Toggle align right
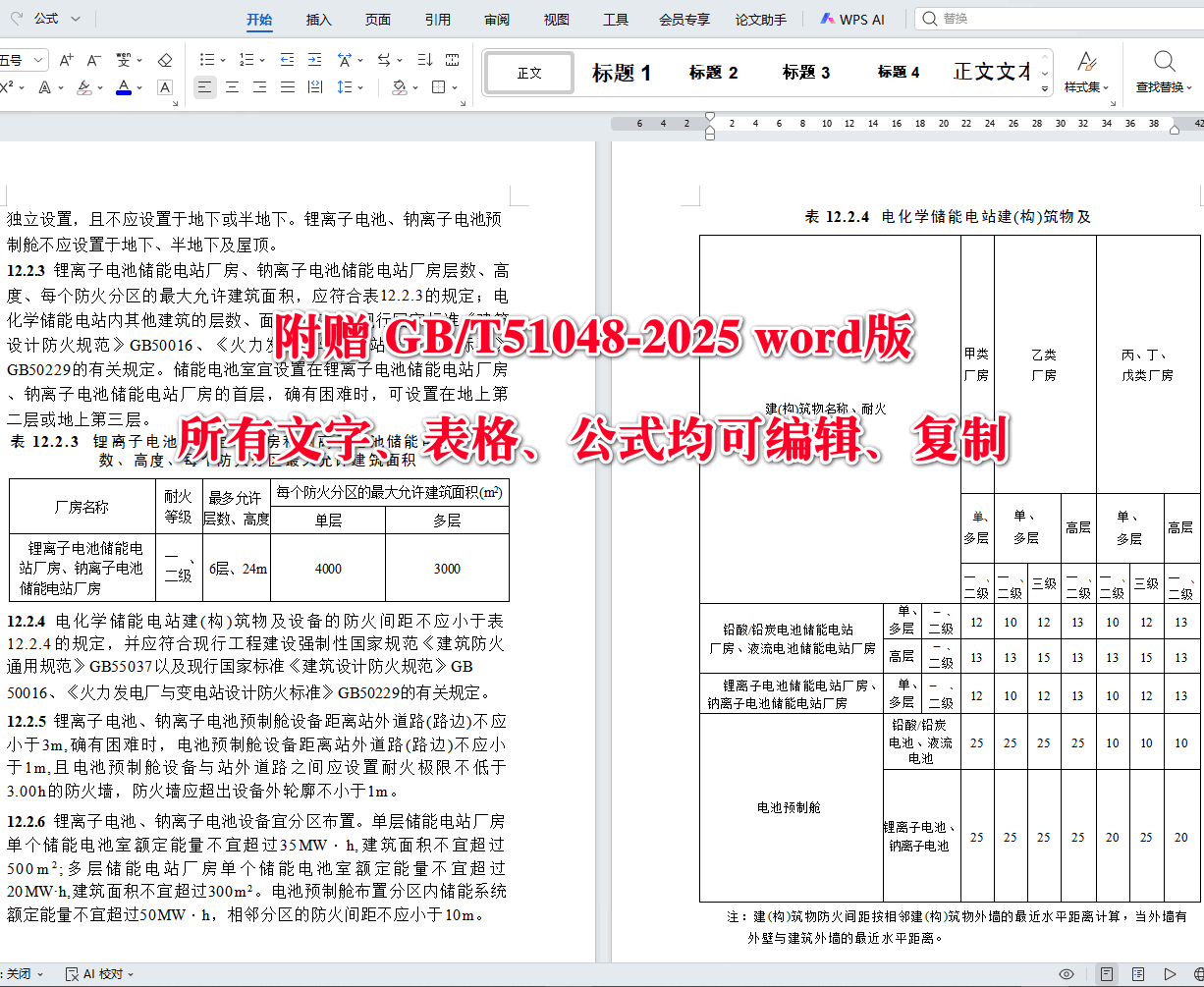1204x987 pixels. click(259, 87)
